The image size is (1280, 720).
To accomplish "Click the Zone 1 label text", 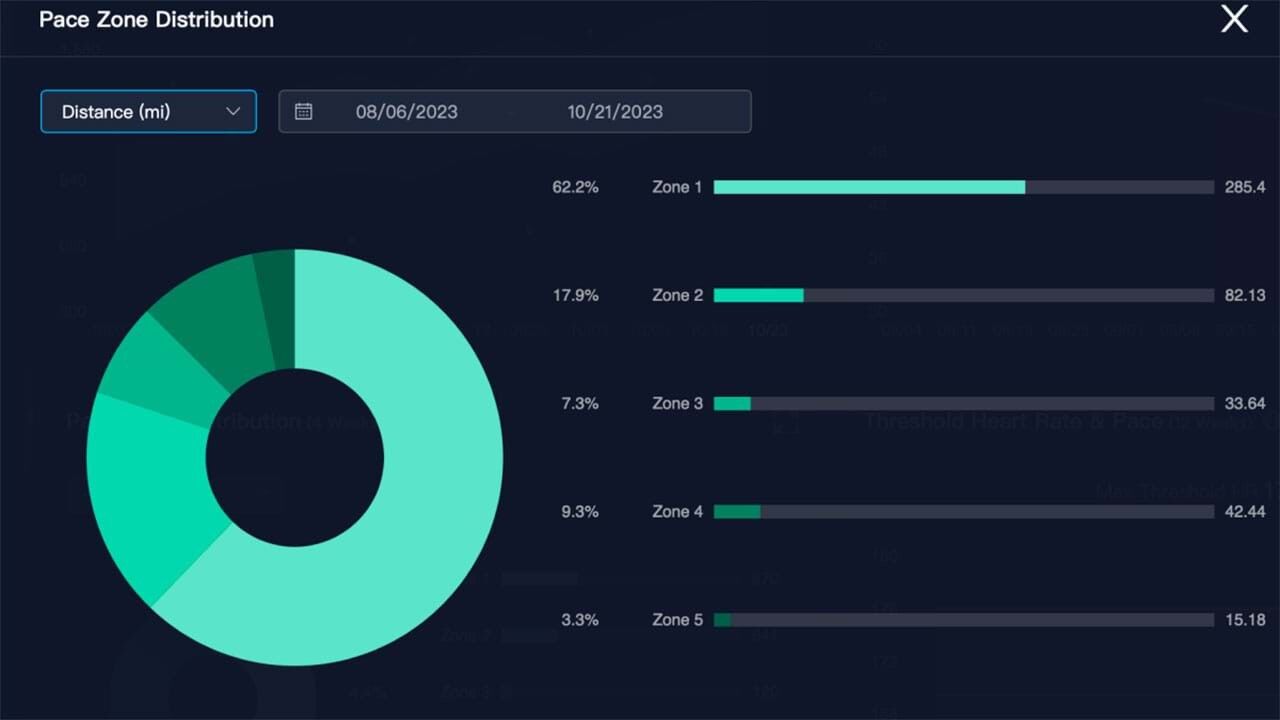I will (x=677, y=187).
